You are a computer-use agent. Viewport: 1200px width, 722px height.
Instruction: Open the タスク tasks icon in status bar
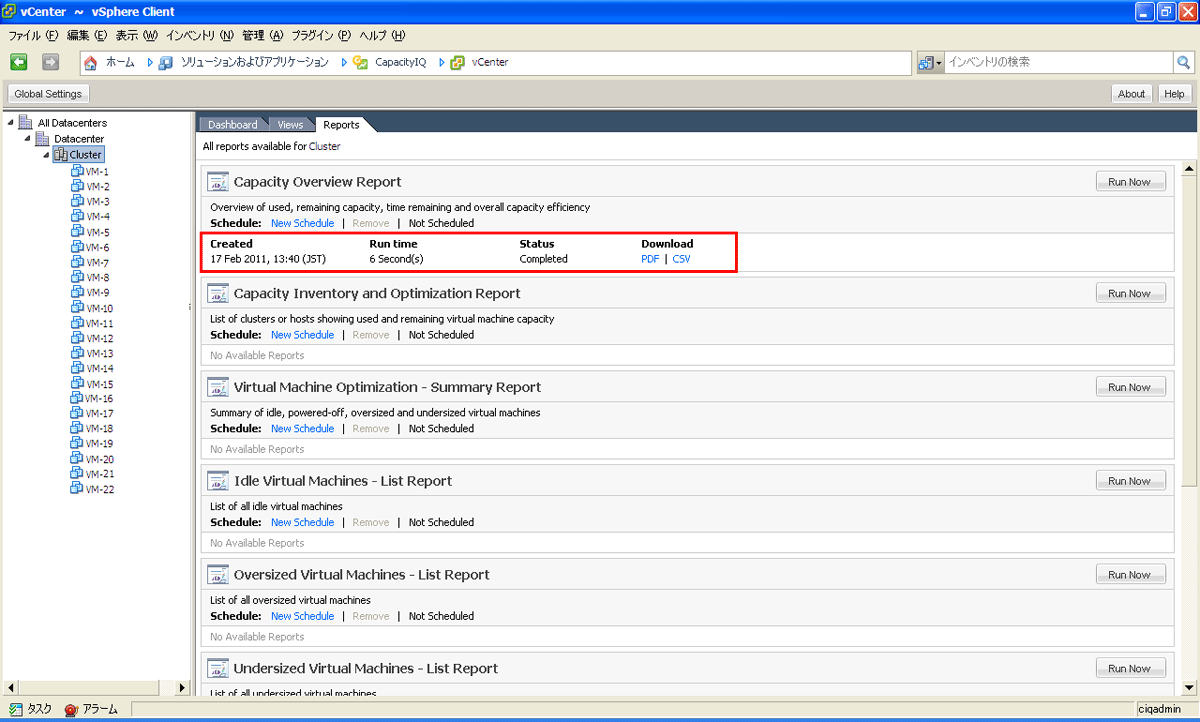15,709
